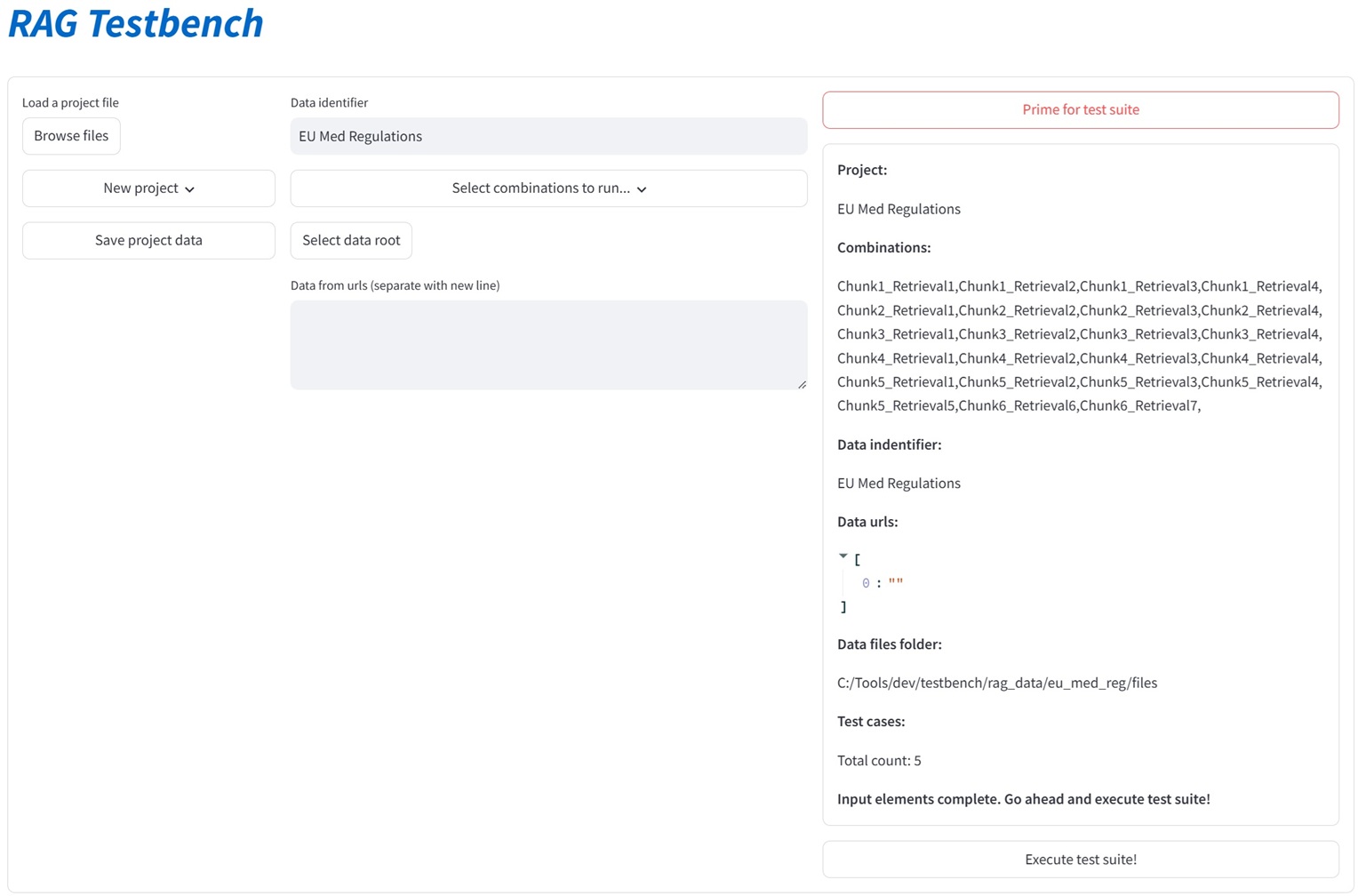The height and width of the screenshot is (896, 1358).
Task: Expand the Select combinations to run dropdown
Action: tap(548, 188)
